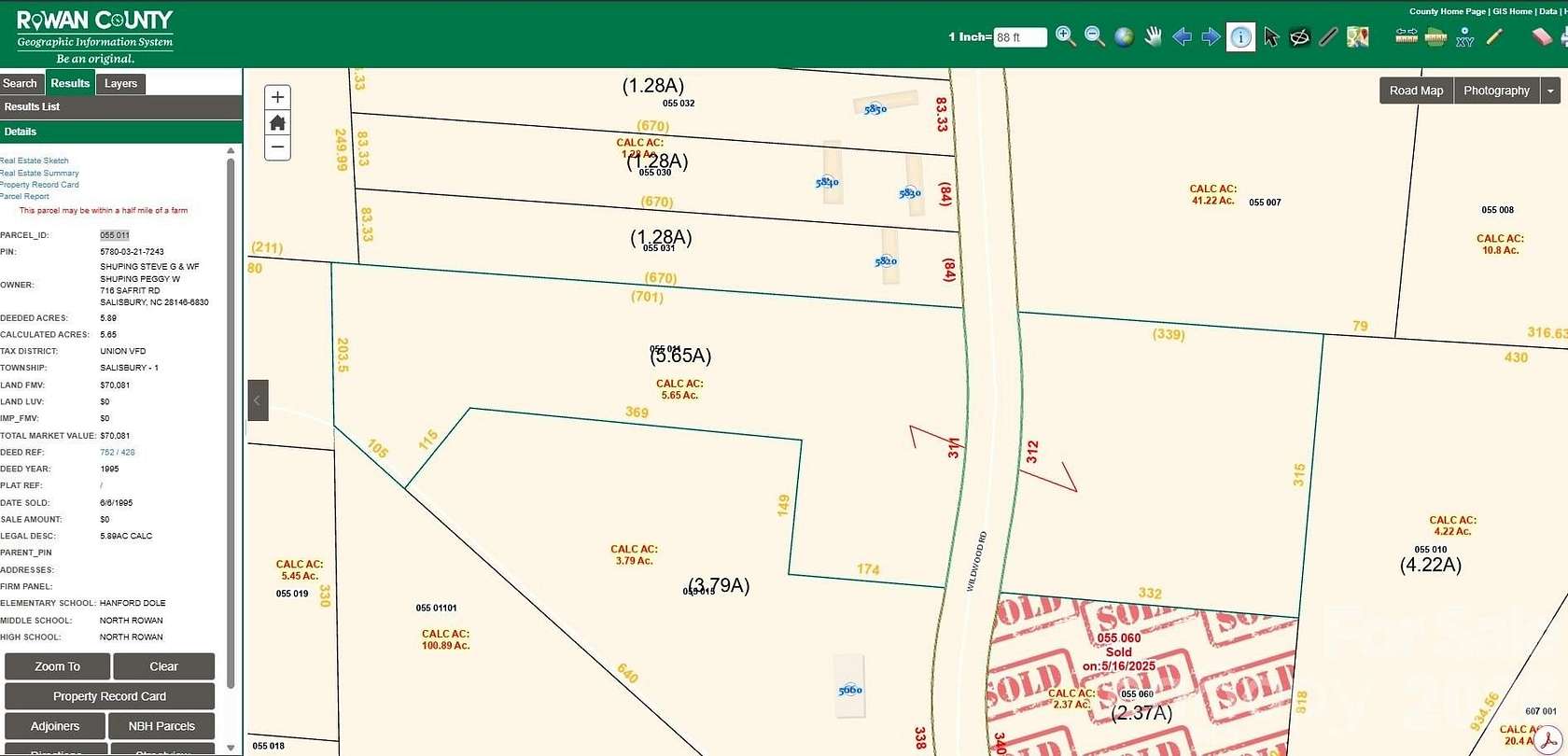Screen dimensions: 1568x756
Task: Click the details panel scrollbar
Action: [x=231, y=423]
